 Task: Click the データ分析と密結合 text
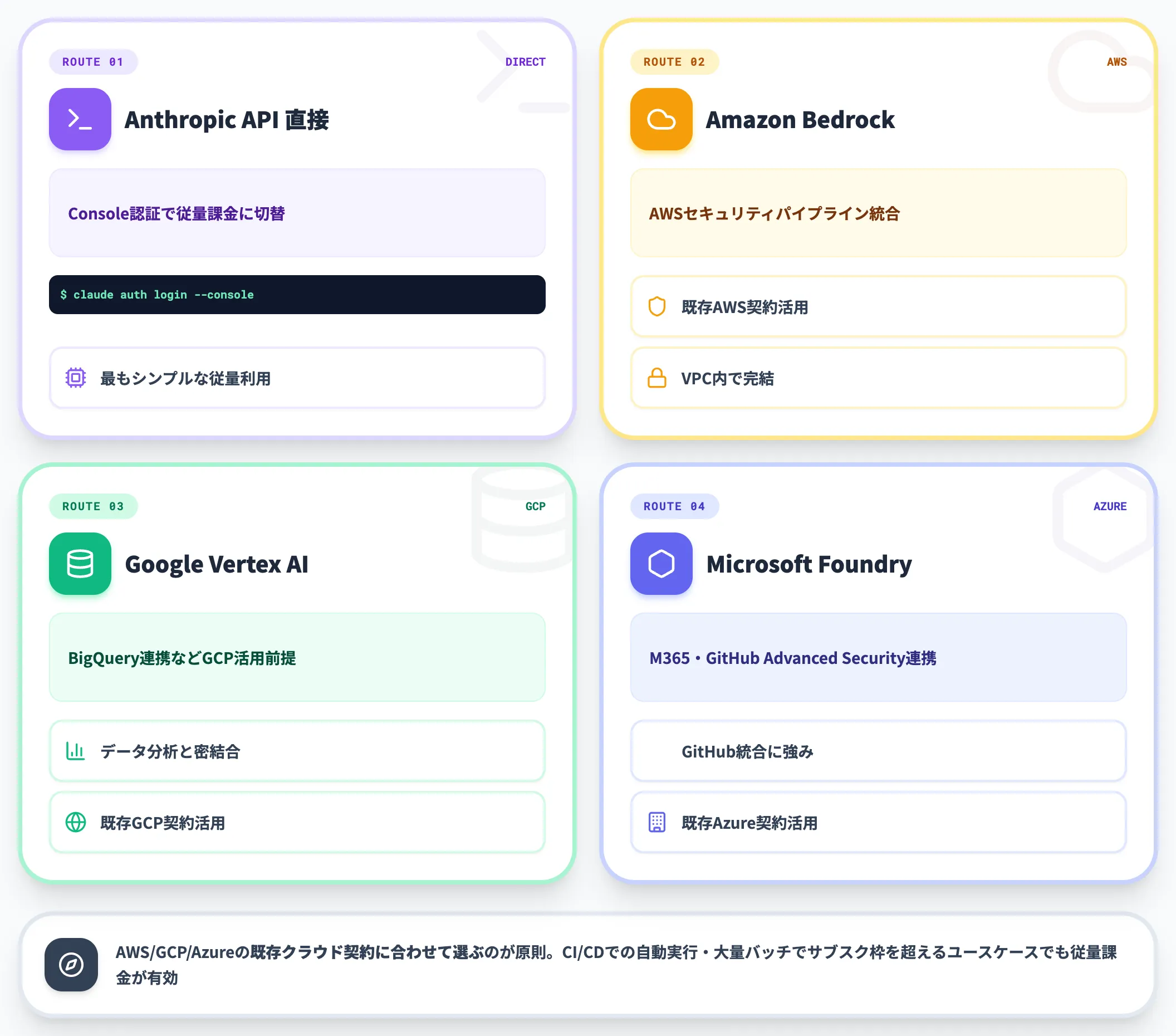tap(170, 751)
